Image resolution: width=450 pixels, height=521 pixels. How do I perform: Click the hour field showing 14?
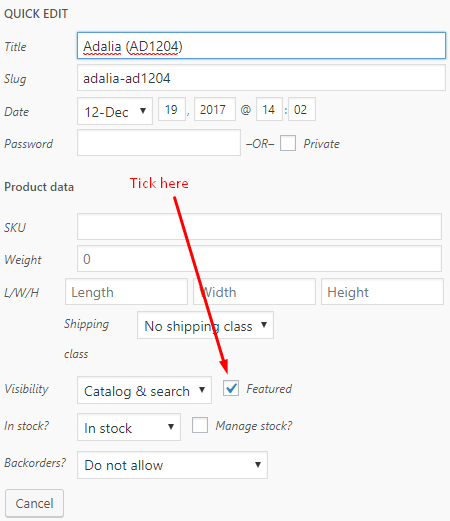269,109
